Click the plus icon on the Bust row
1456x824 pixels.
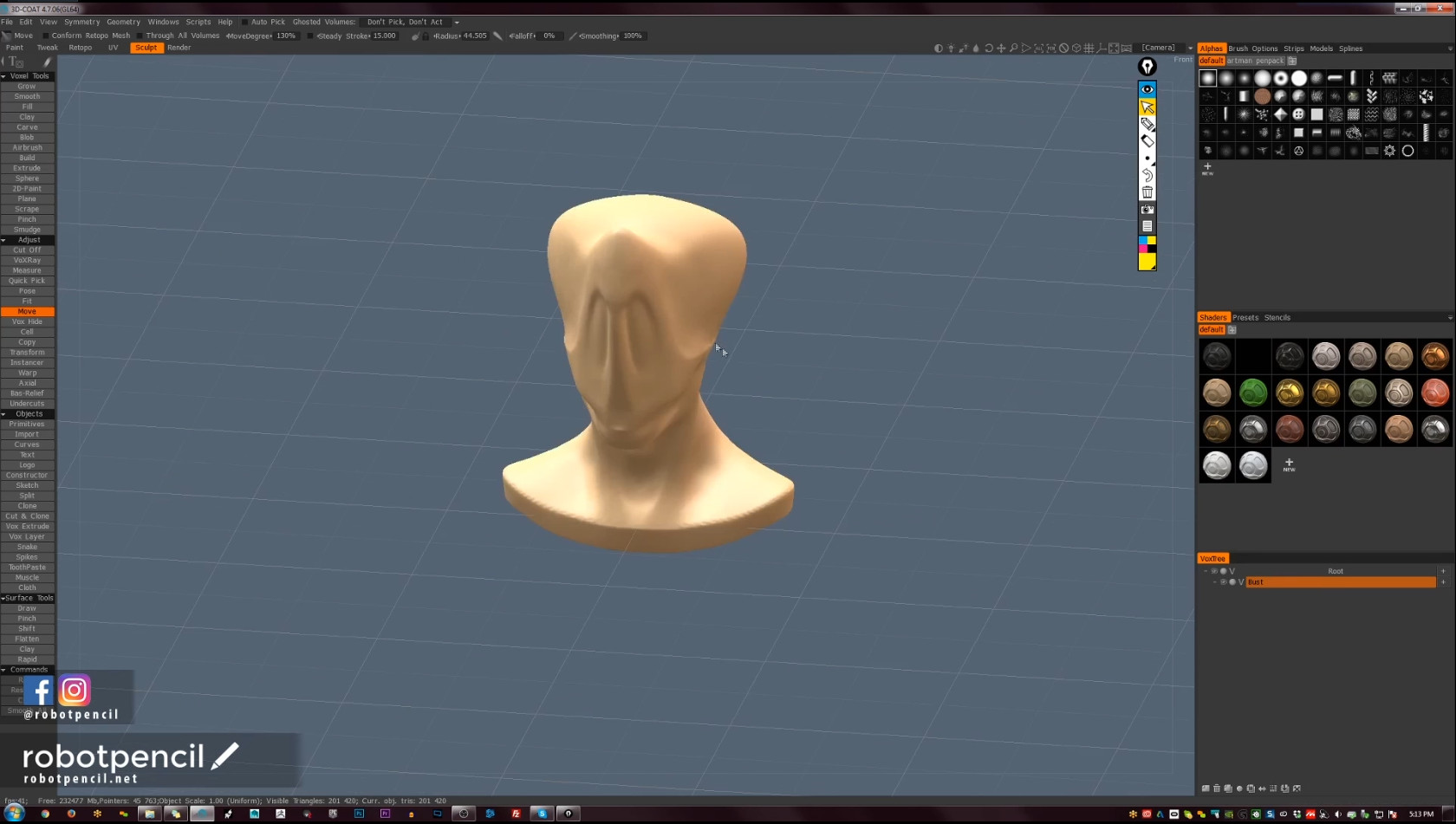pos(1443,582)
